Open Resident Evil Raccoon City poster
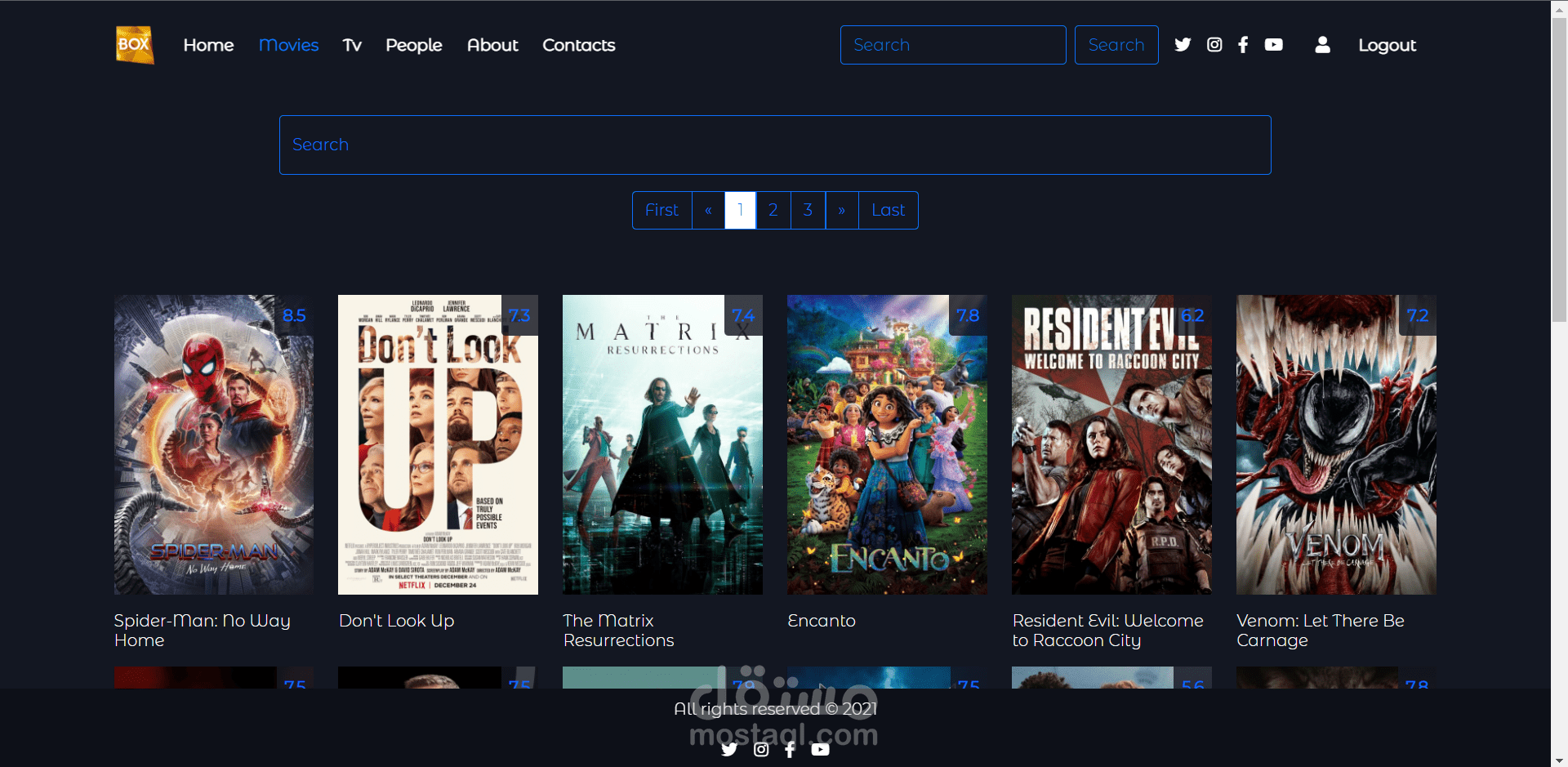 pos(1111,444)
